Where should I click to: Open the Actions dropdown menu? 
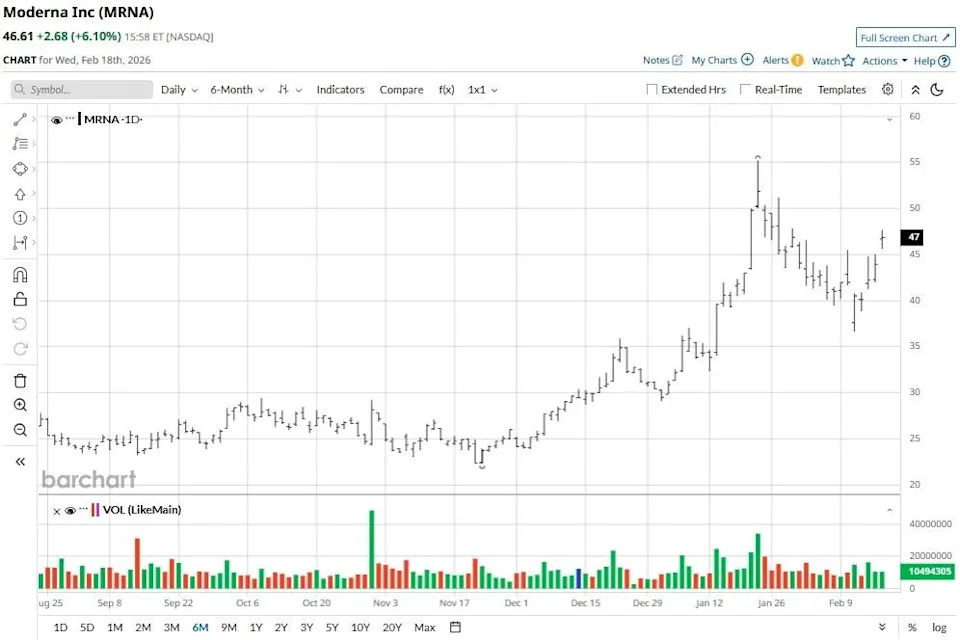[x=884, y=61]
